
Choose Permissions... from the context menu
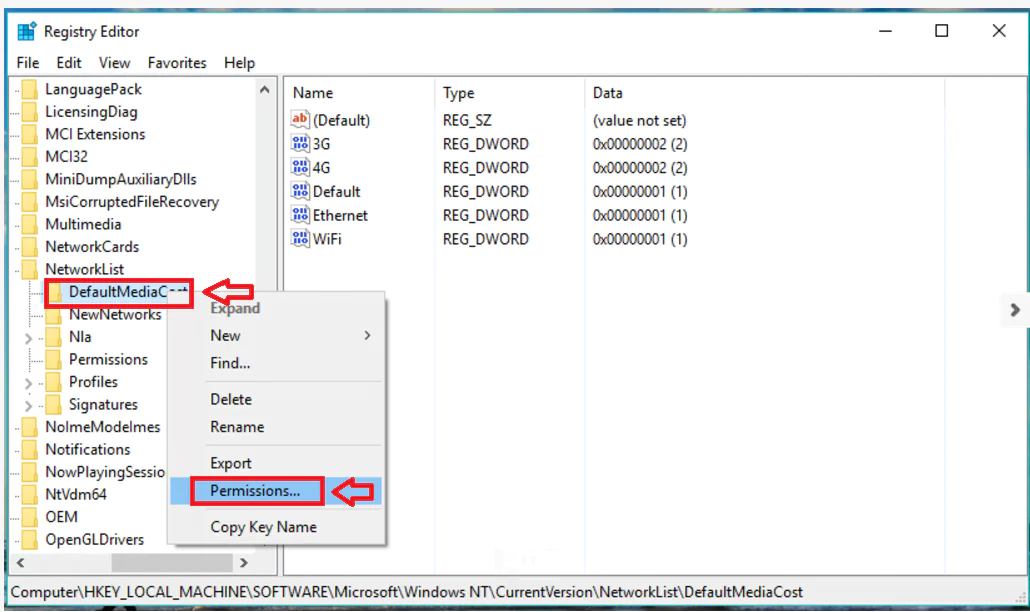click(x=255, y=491)
